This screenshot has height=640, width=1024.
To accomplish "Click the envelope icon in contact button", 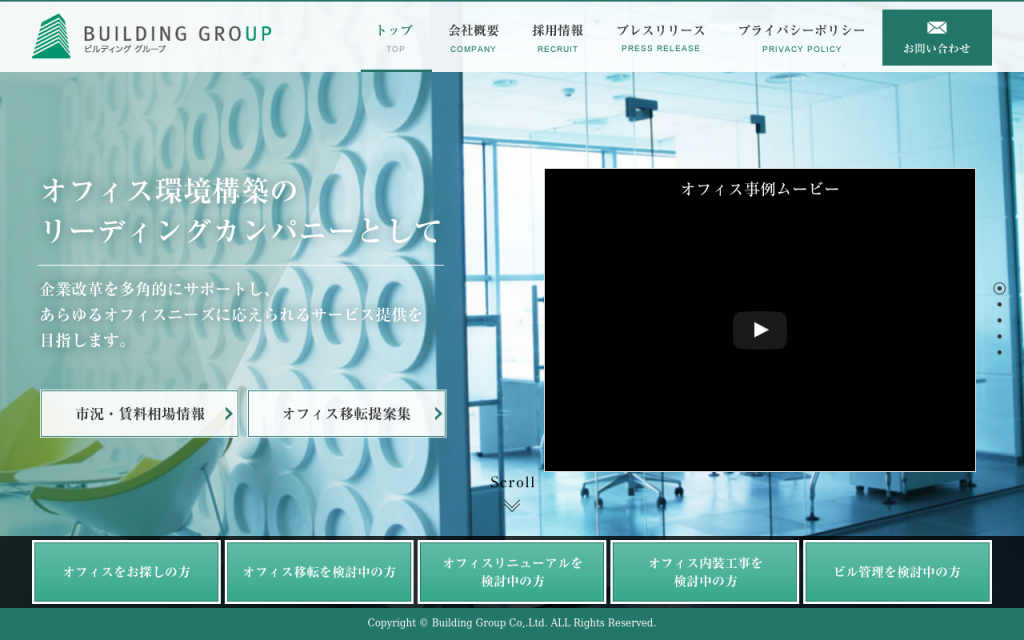I will [936, 27].
